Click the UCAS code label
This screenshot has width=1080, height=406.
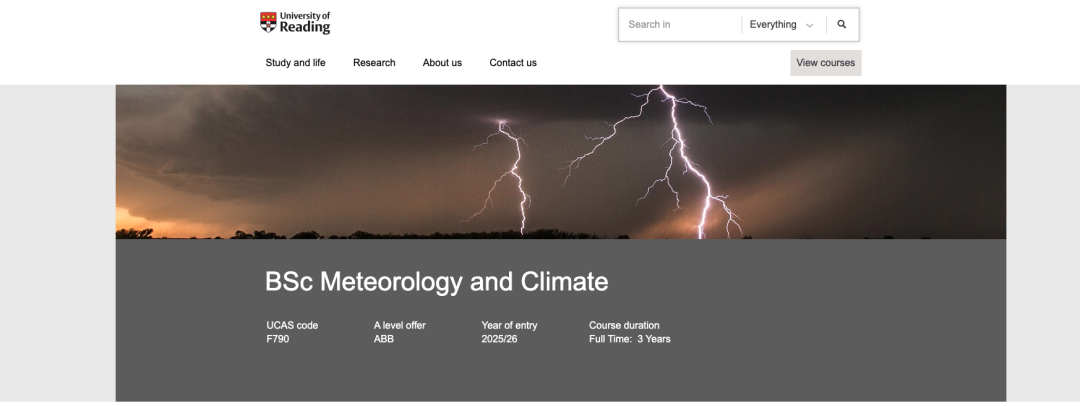pyautogui.click(x=292, y=325)
